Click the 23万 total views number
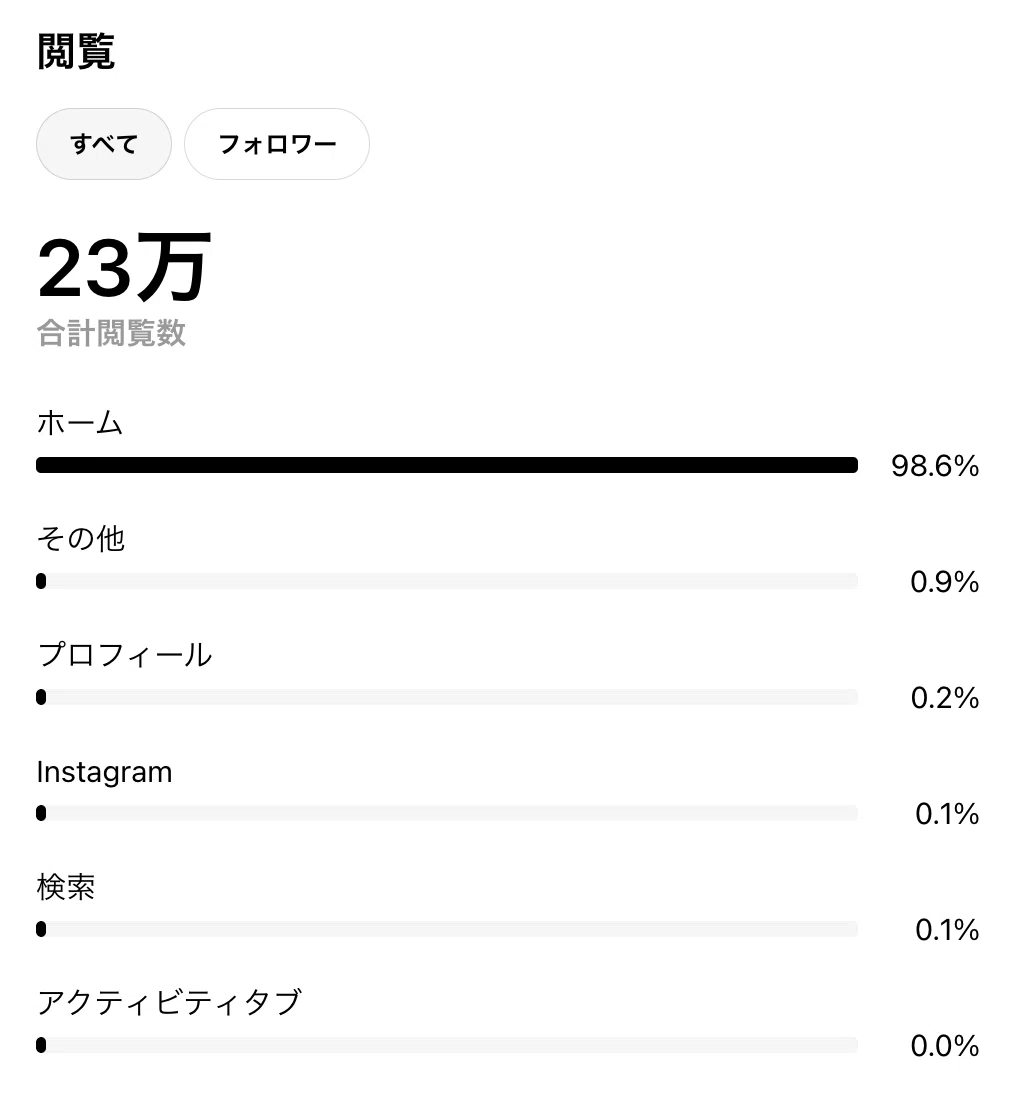The image size is (1018, 1106). coord(124,267)
